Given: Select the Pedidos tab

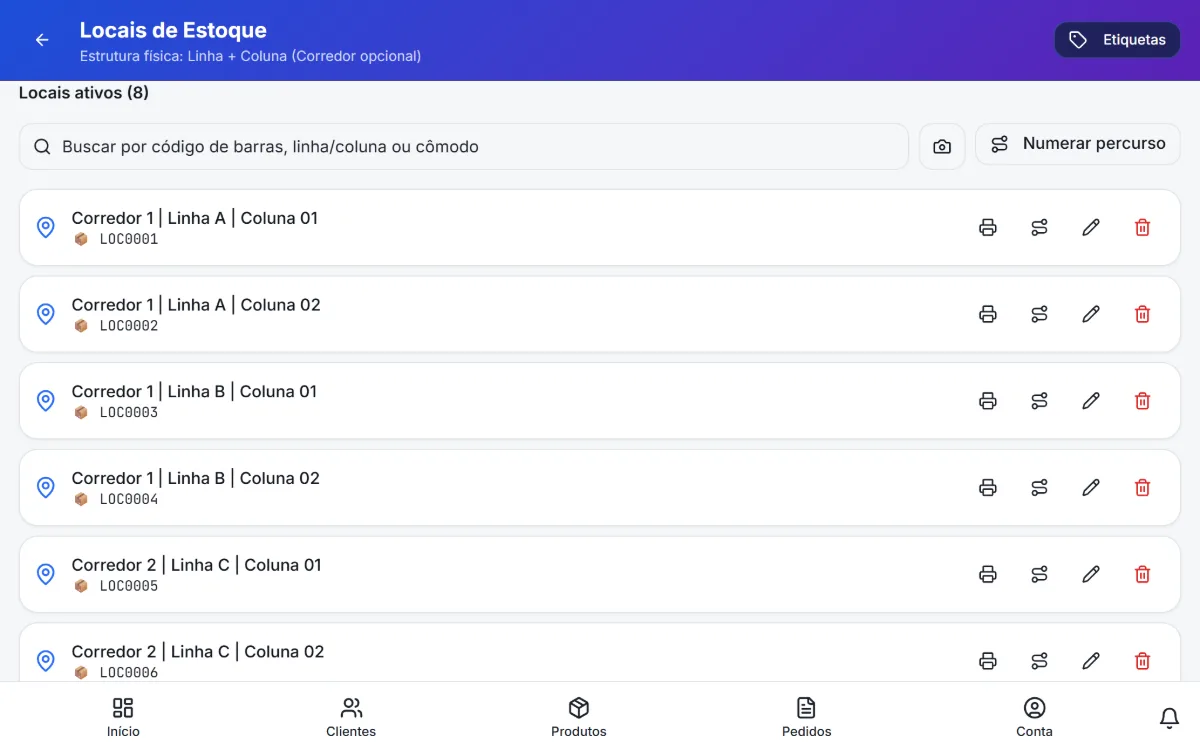Looking at the screenshot, I should pos(807,717).
